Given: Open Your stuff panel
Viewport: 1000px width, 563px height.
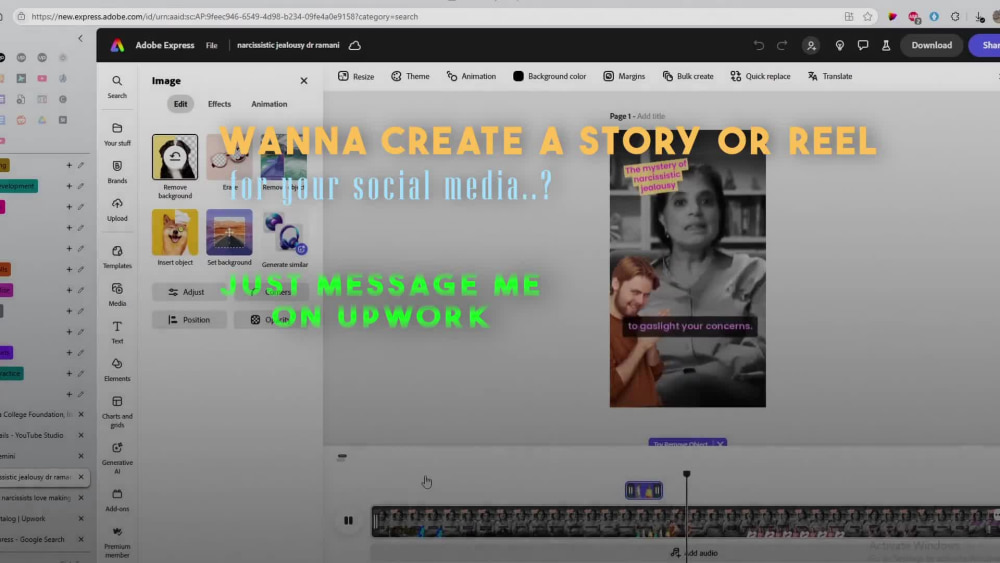Looking at the screenshot, I should (117, 135).
